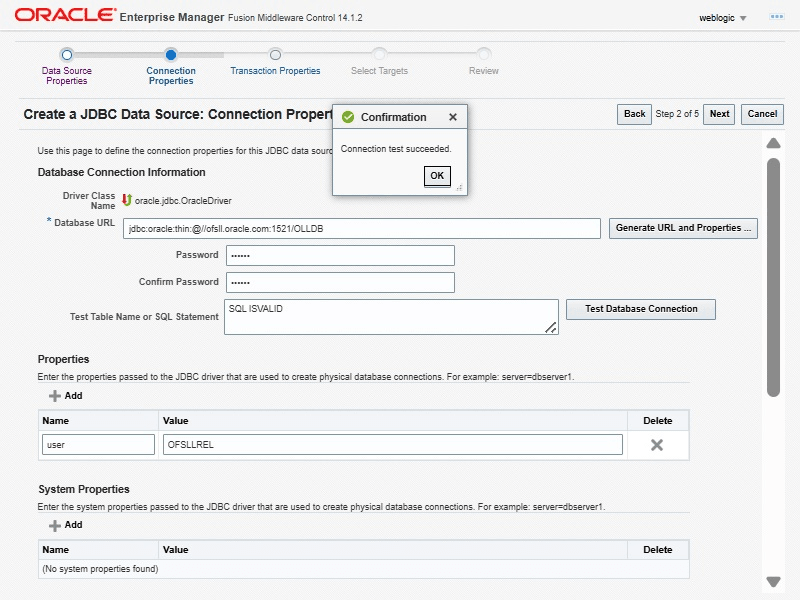Click Test Database Connection button
The width and height of the screenshot is (800, 600).
point(641,309)
